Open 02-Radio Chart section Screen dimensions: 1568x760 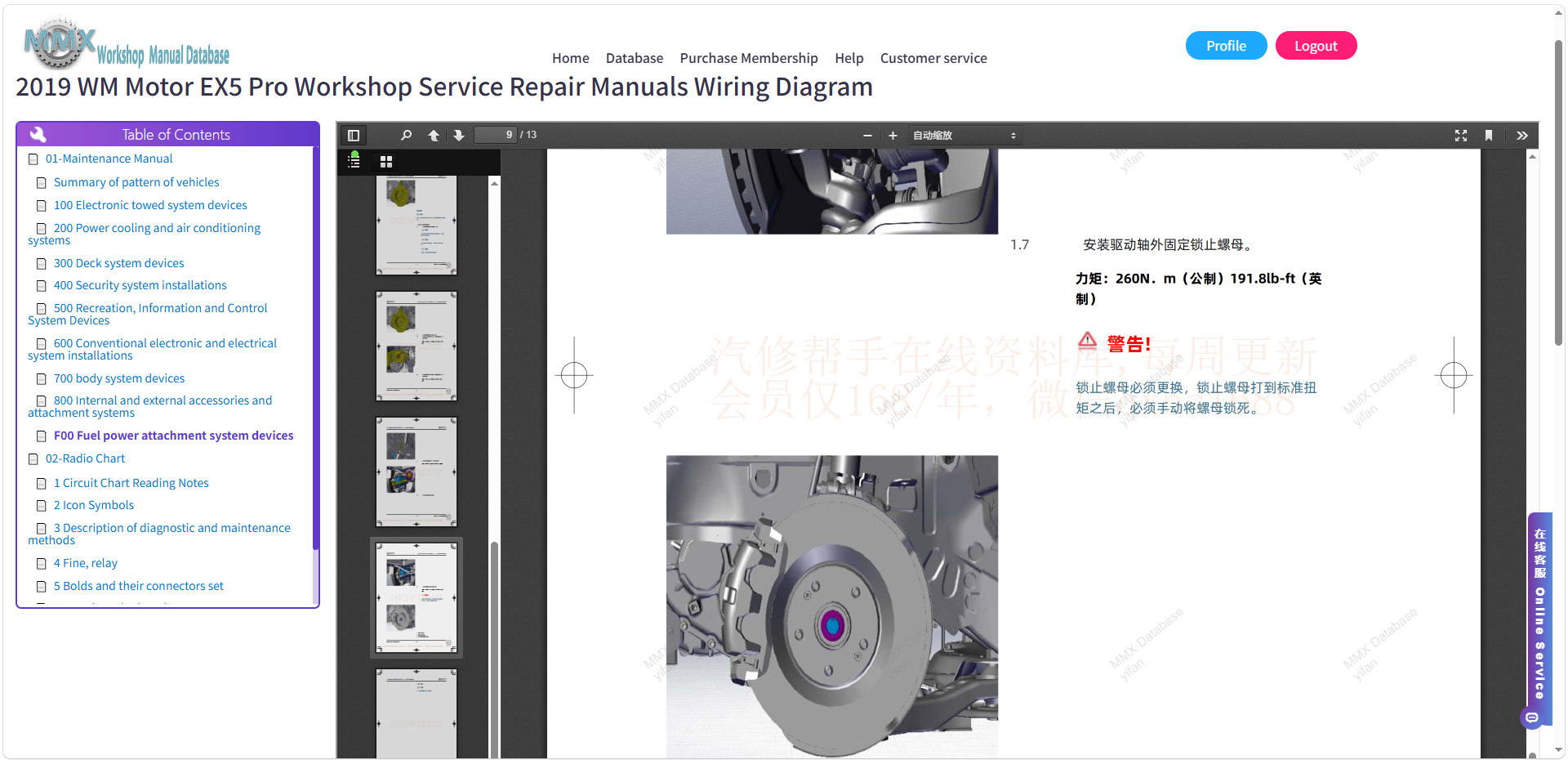coord(85,458)
